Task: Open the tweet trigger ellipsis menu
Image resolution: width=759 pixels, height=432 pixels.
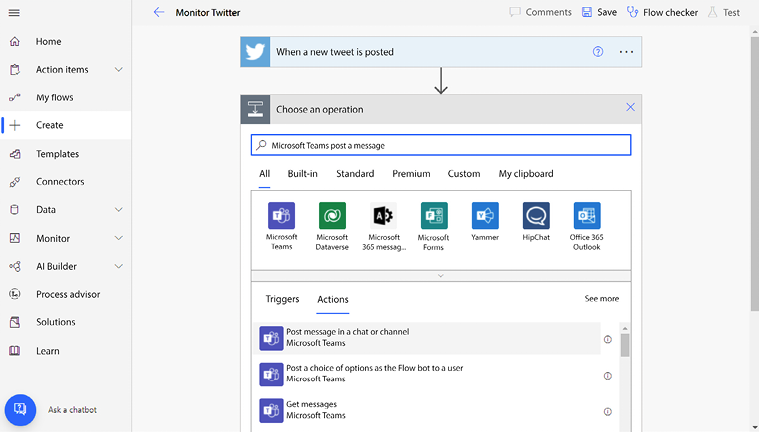Action: (x=626, y=52)
